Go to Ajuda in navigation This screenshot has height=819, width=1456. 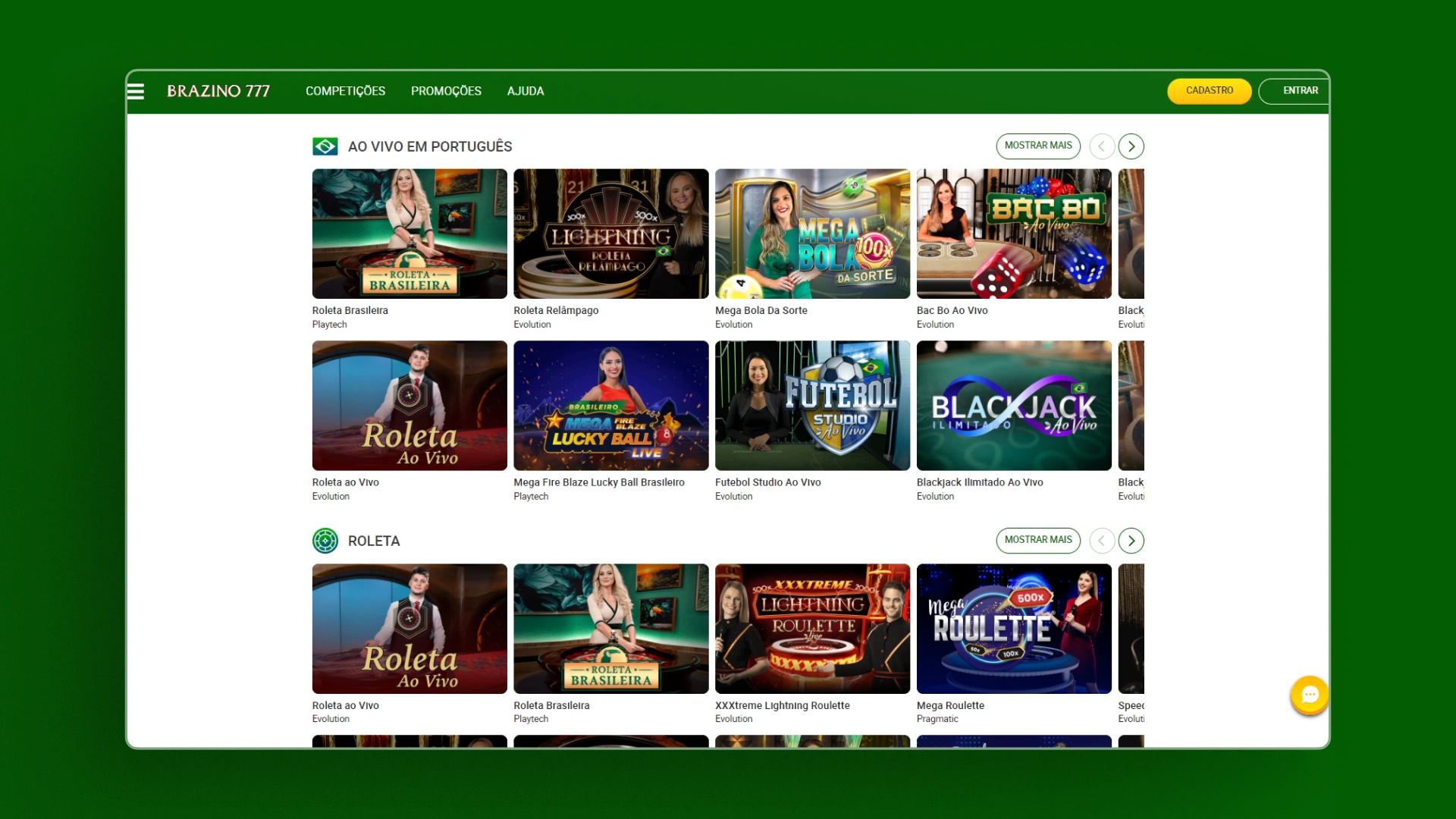[x=526, y=91]
